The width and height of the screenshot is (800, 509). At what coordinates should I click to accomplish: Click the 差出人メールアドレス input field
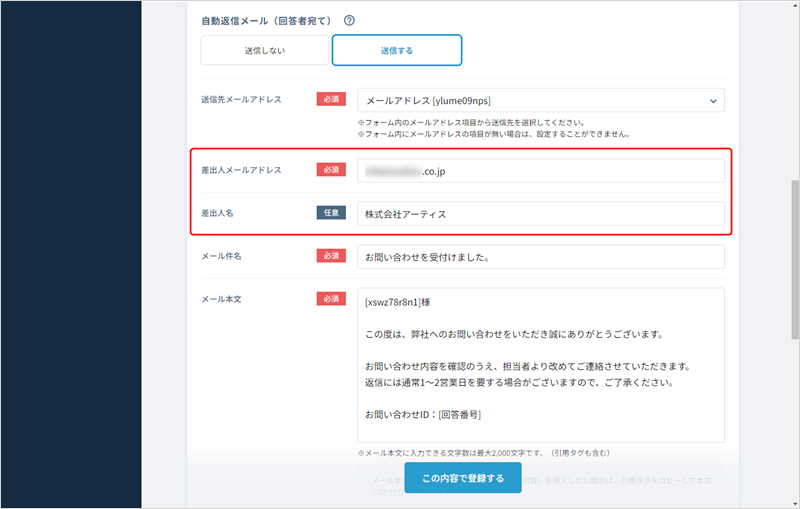click(x=540, y=171)
